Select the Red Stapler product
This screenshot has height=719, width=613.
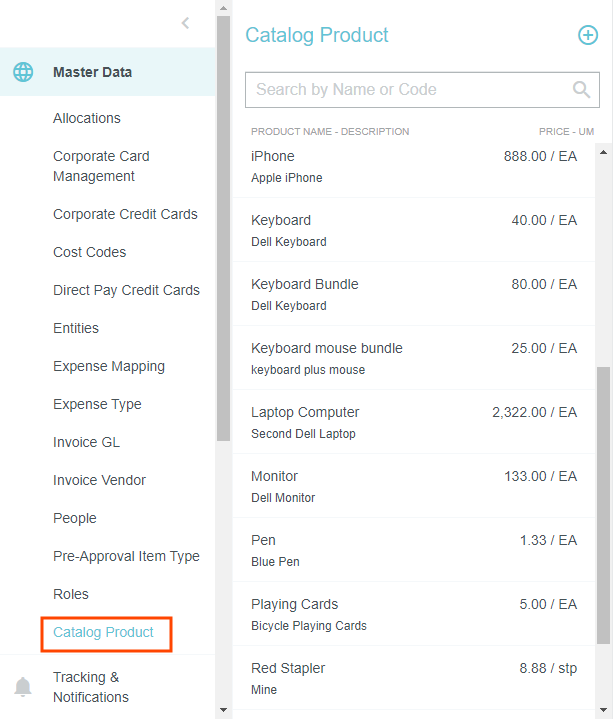414,678
